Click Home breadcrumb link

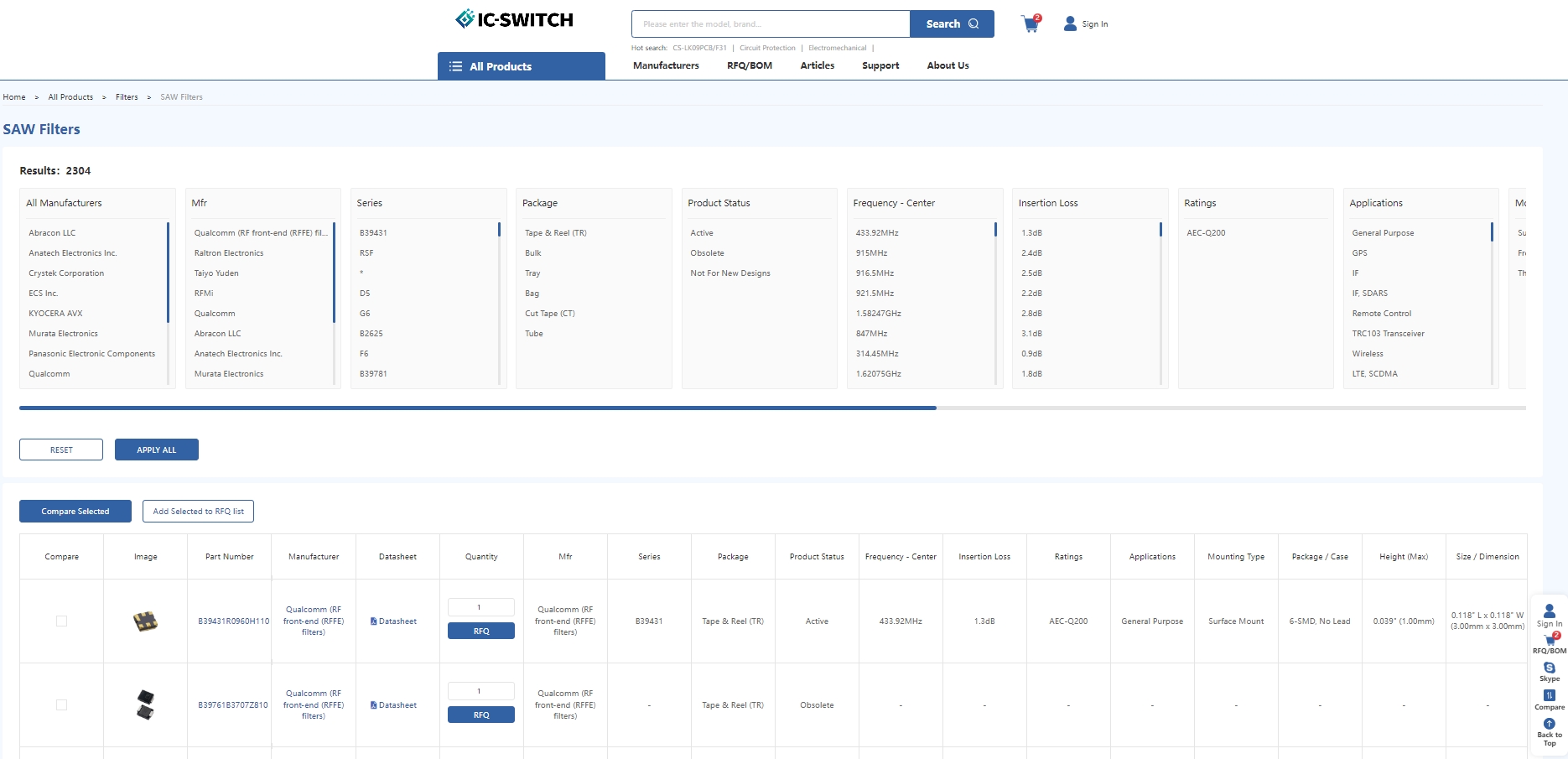[14, 97]
